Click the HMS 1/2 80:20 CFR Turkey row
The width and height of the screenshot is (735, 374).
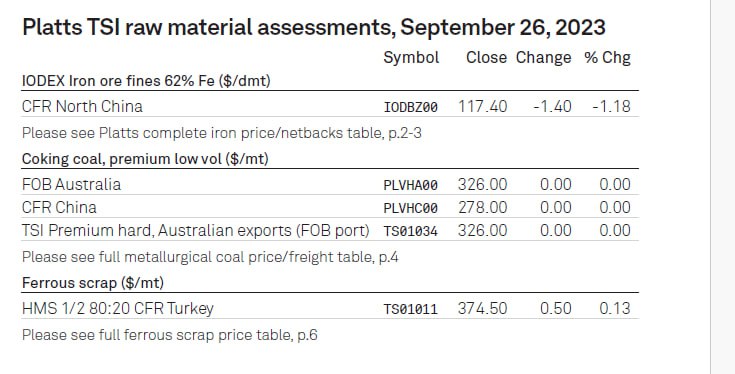tap(330, 308)
